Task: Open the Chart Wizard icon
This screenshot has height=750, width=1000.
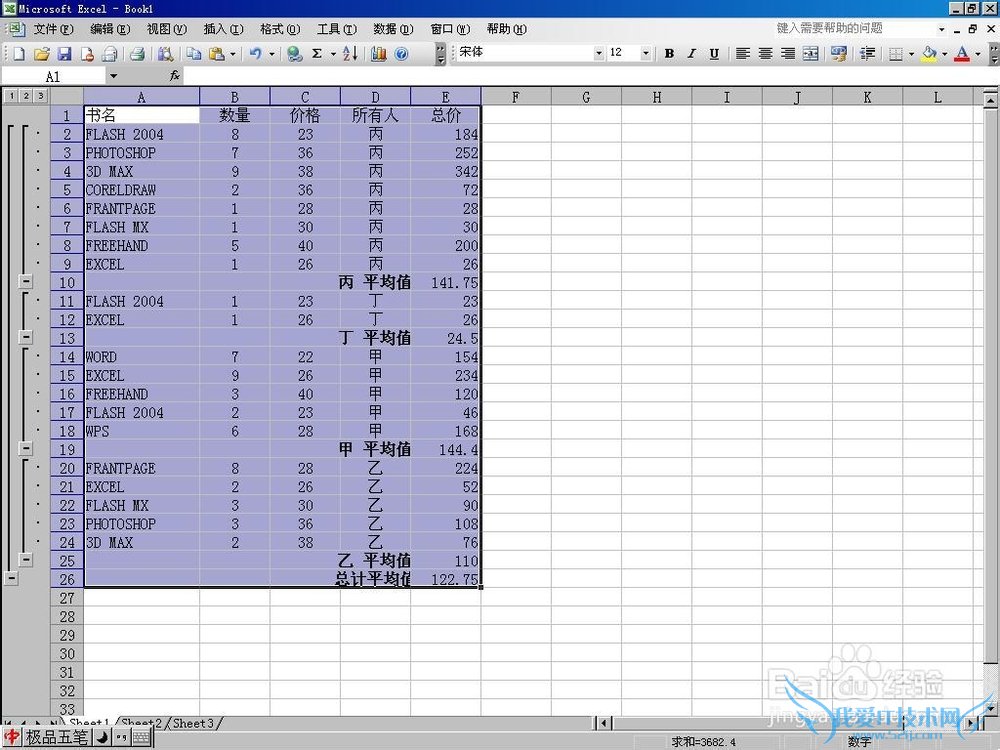Action: click(379, 54)
